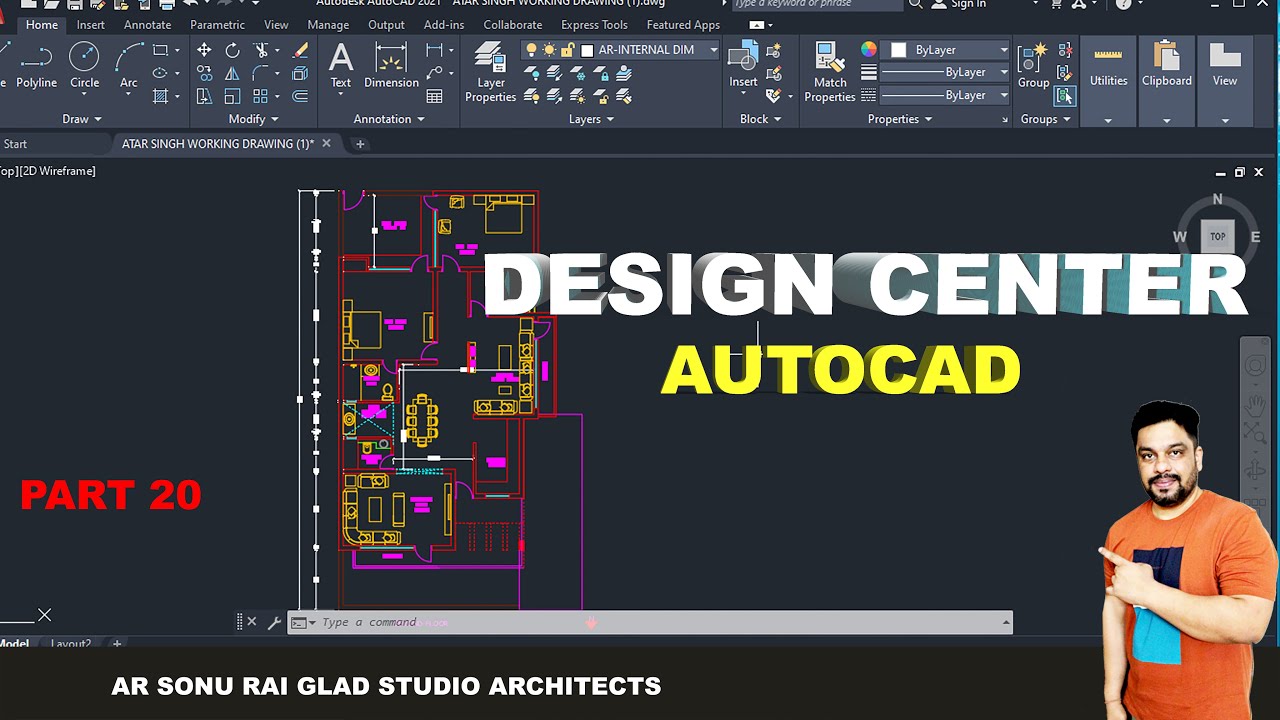1280x720 pixels.
Task: Toggle Group Selection on/off button
Action: pyautogui.click(x=1065, y=96)
